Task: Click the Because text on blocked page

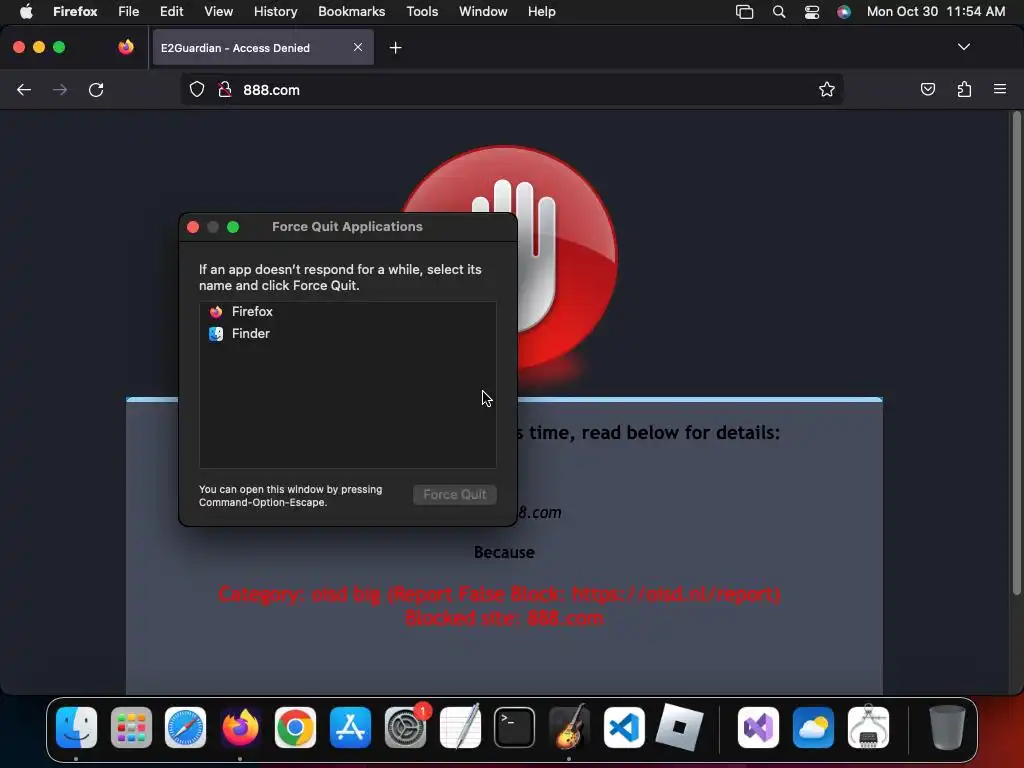Action: click(x=504, y=552)
